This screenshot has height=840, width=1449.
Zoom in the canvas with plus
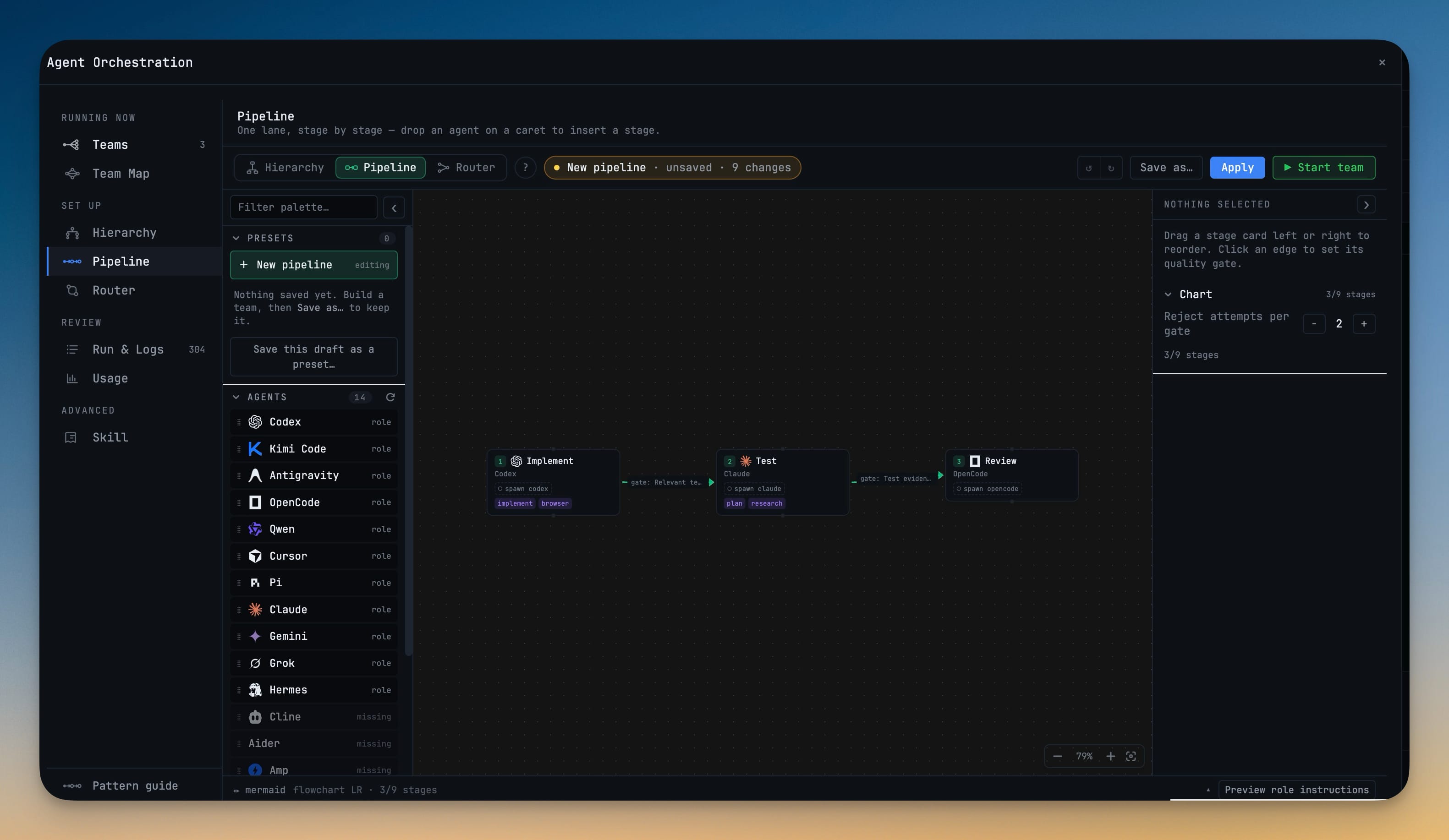pos(1111,756)
